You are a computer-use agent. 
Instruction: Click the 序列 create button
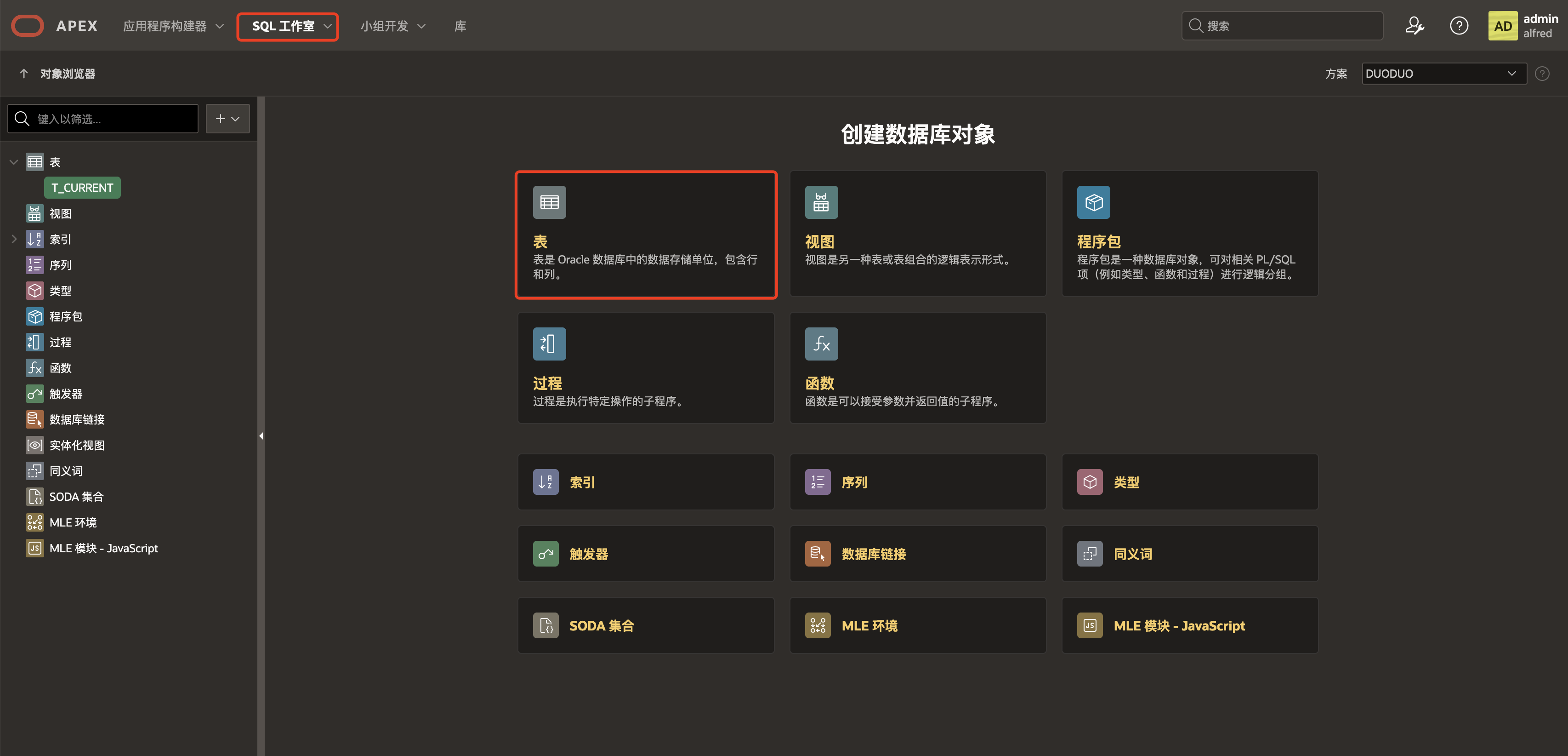pos(917,482)
